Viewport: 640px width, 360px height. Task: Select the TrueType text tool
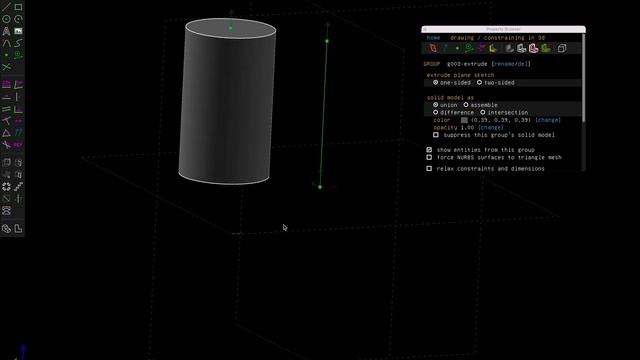pos(6,31)
